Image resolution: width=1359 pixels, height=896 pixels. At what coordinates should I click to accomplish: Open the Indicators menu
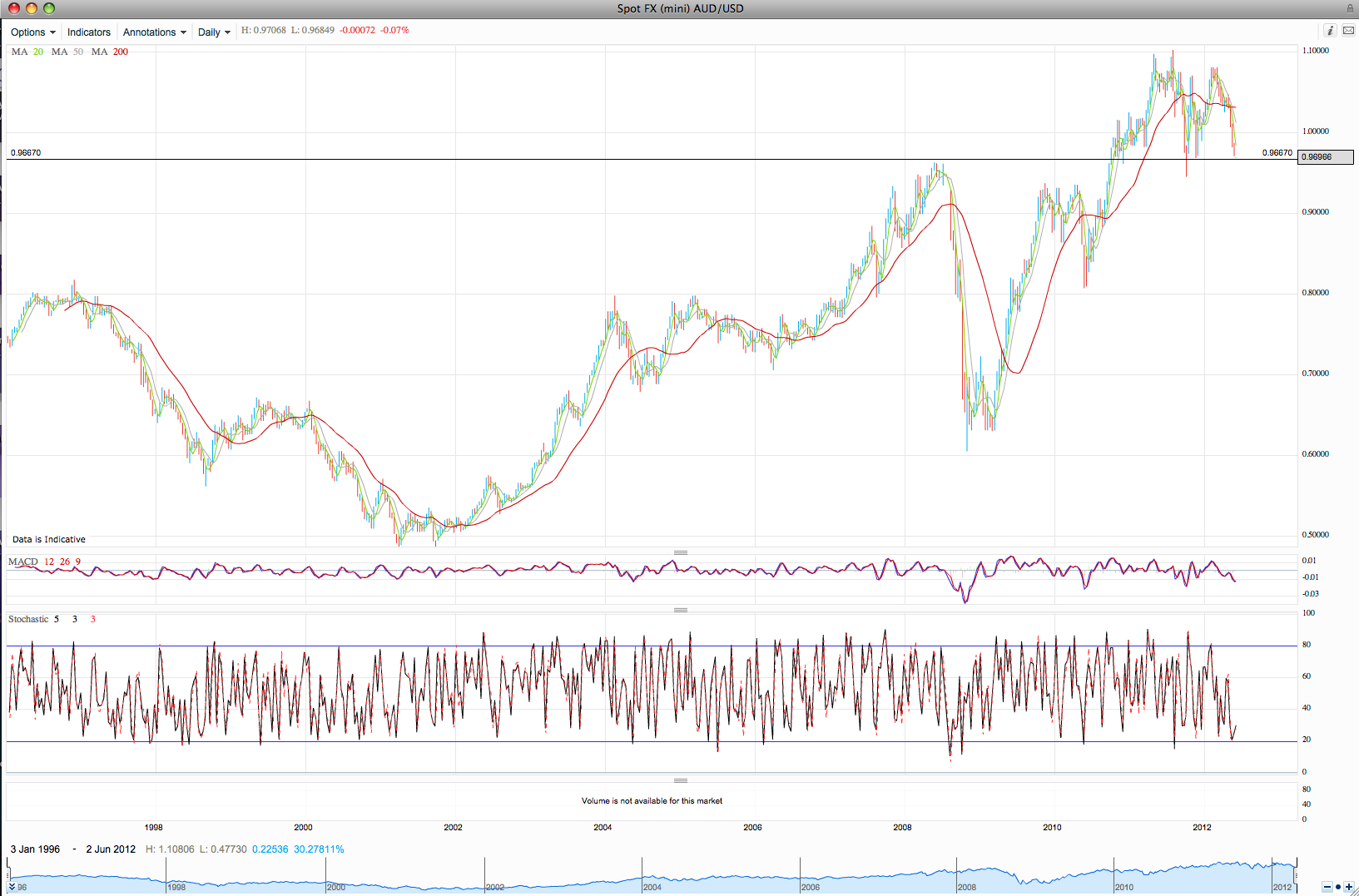pyautogui.click(x=89, y=32)
